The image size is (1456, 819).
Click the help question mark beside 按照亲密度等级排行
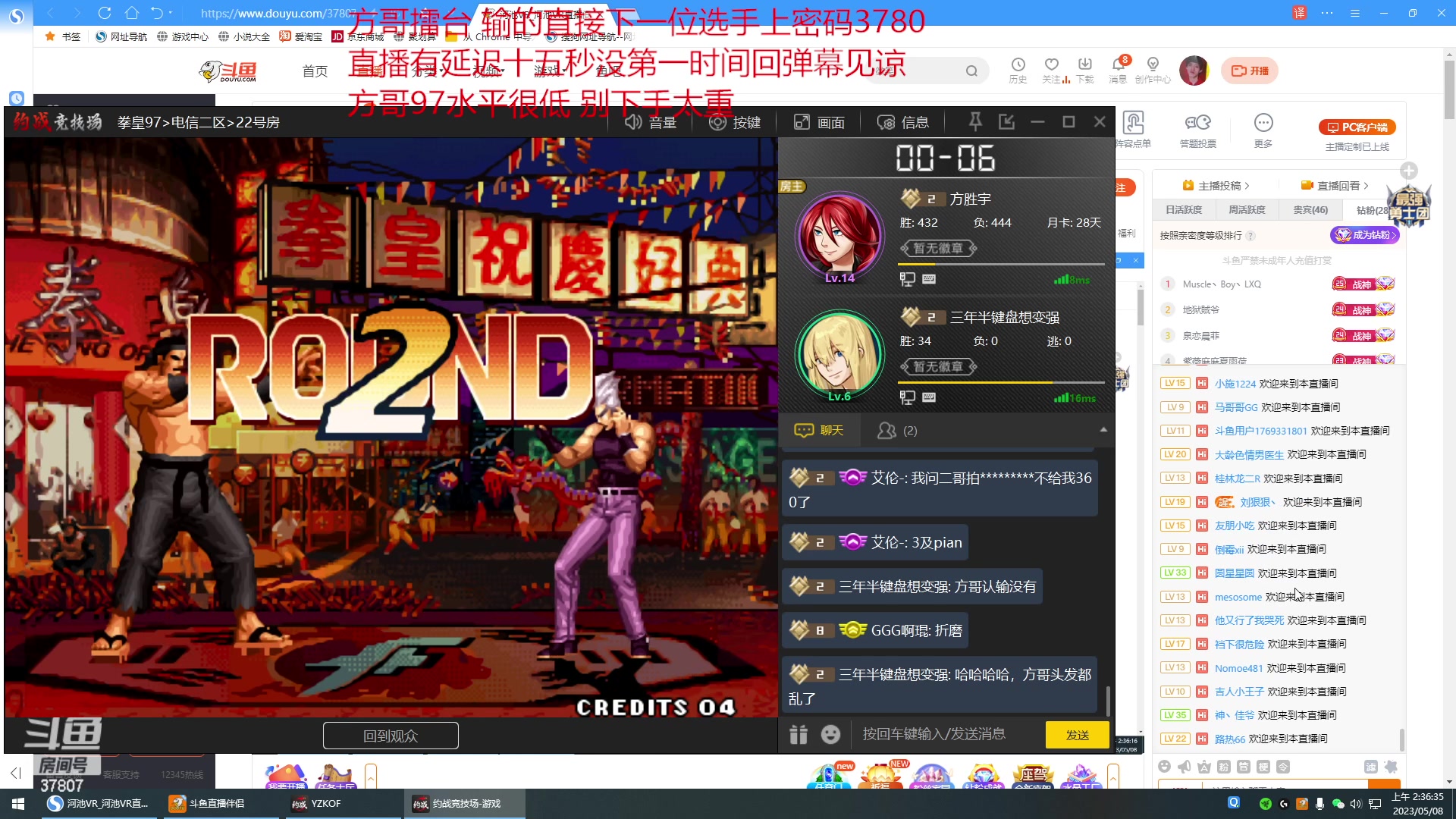[1250, 236]
